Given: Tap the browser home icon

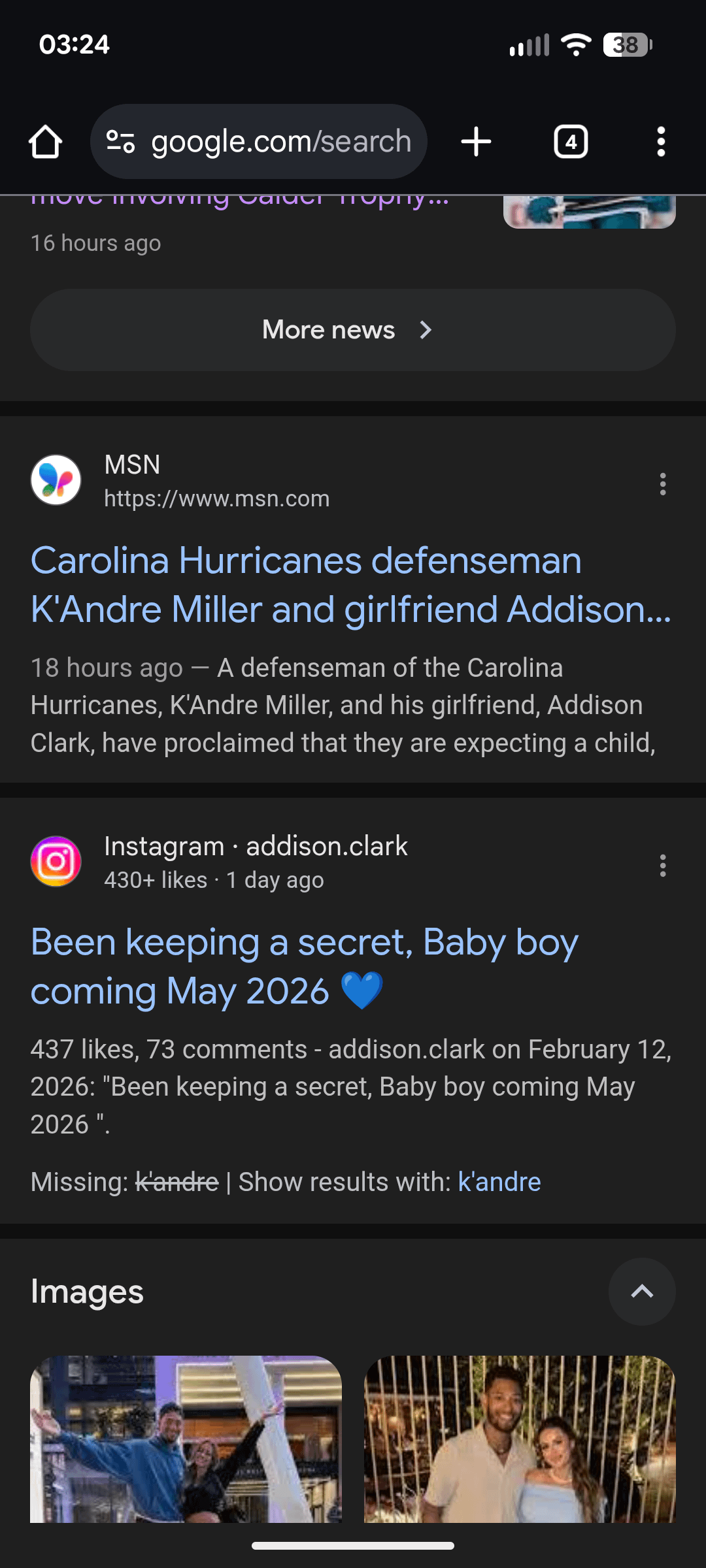Looking at the screenshot, I should [x=45, y=142].
